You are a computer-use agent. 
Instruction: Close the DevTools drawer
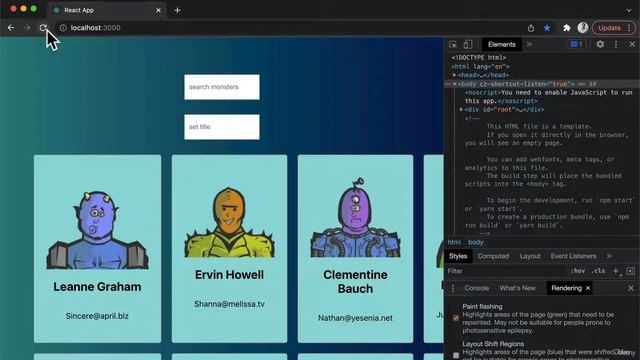pyautogui.click(x=631, y=288)
